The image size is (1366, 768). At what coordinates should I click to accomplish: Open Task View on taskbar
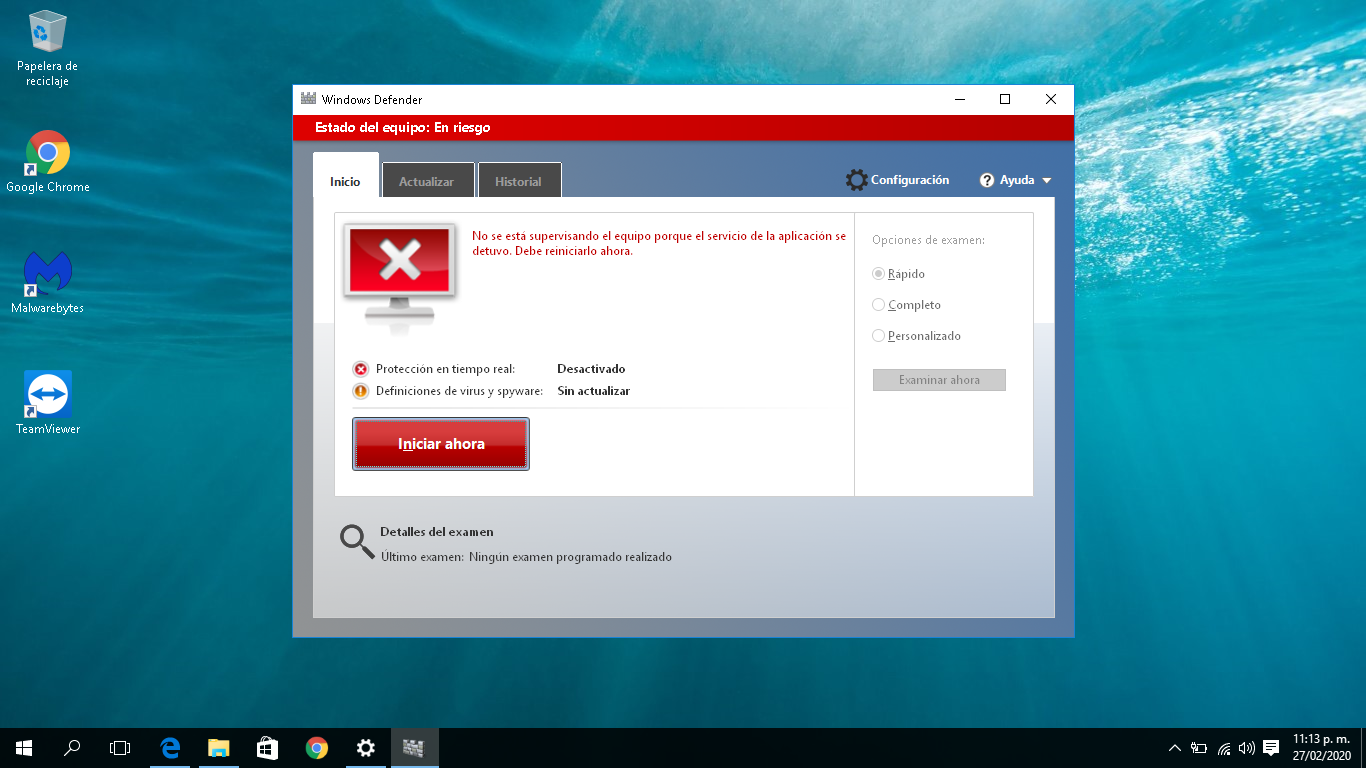120,748
